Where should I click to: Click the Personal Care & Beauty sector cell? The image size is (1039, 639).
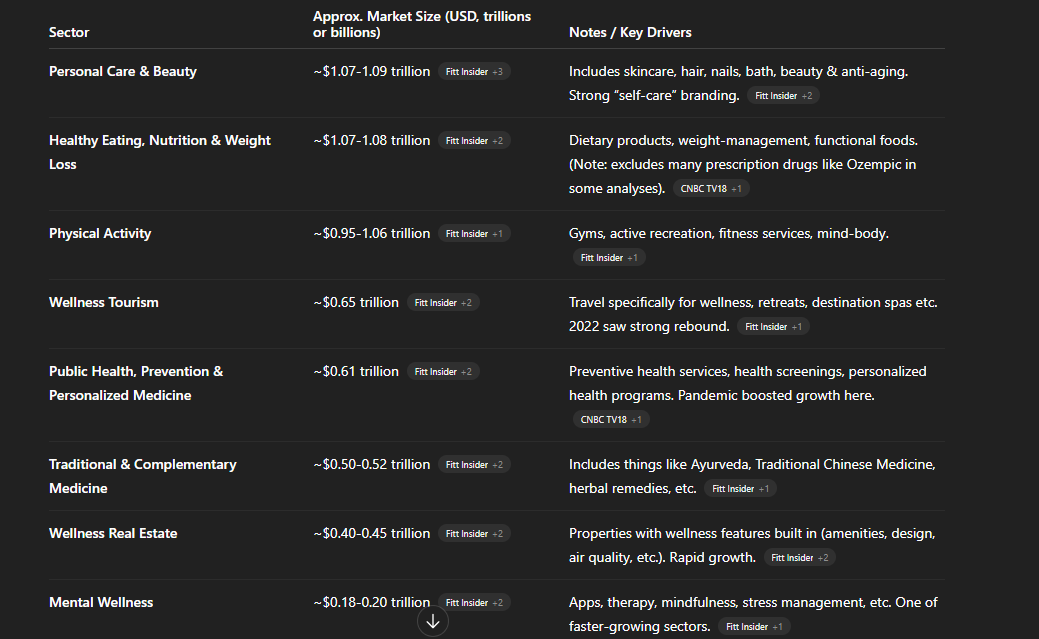click(123, 71)
